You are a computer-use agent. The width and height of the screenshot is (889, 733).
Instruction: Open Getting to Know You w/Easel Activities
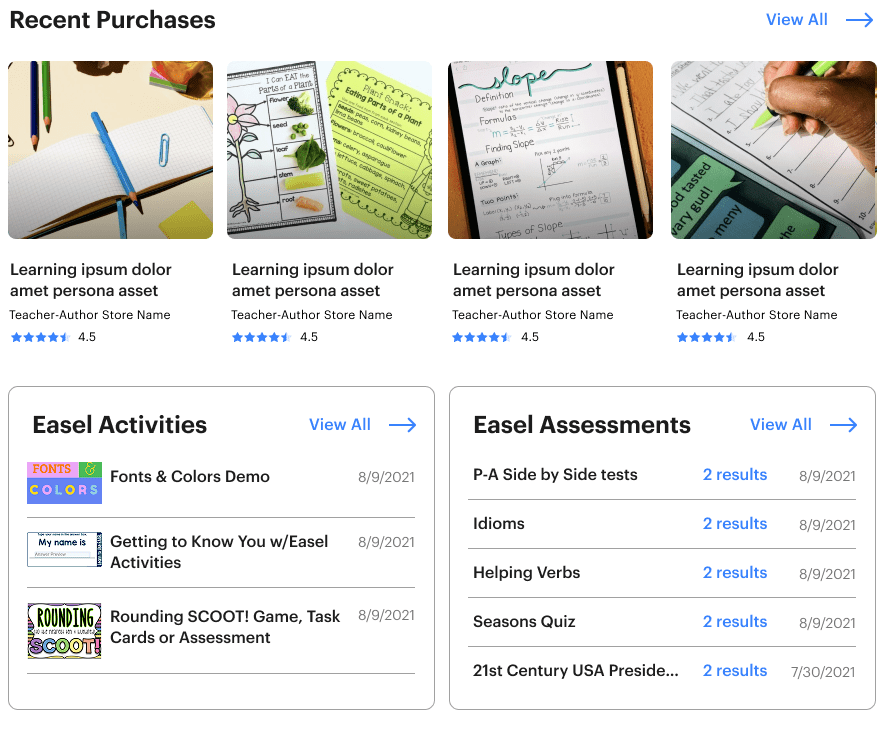click(219, 552)
